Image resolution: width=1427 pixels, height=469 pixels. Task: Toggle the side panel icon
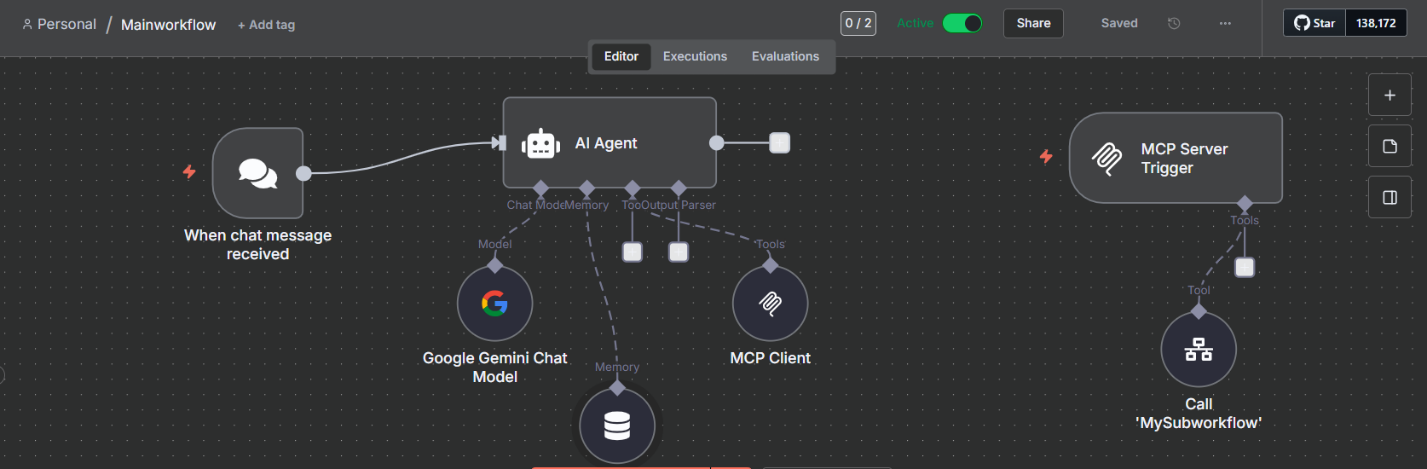(1389, 197)
